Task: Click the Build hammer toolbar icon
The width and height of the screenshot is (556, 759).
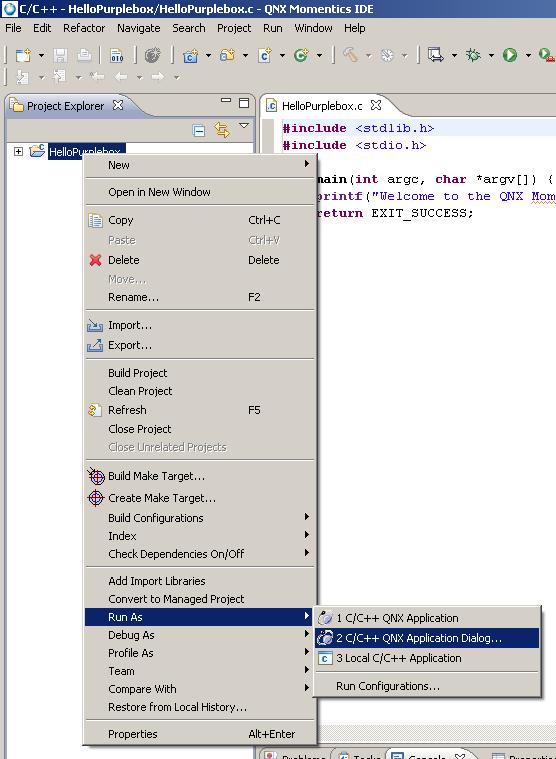Action: coord(350,55)
